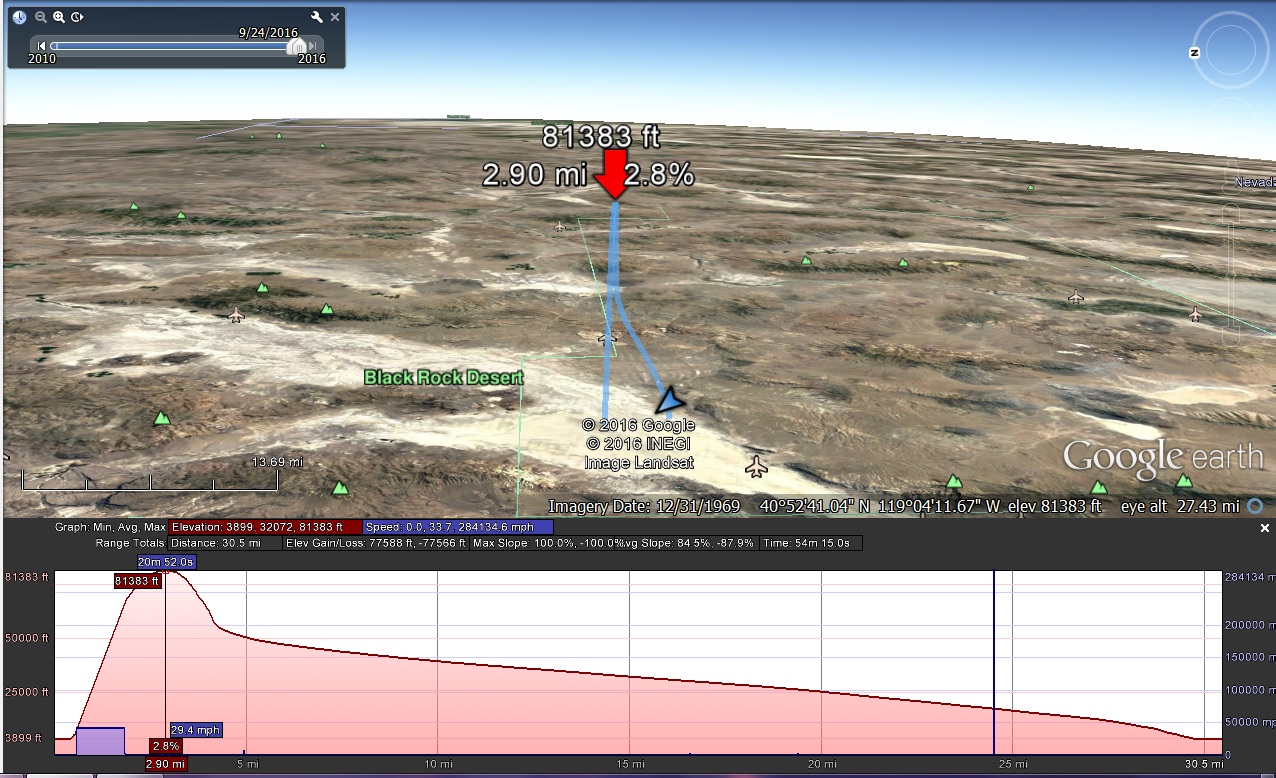The image size is (1276, 778).
Task: Close the time slider panel
Action: 335,17
